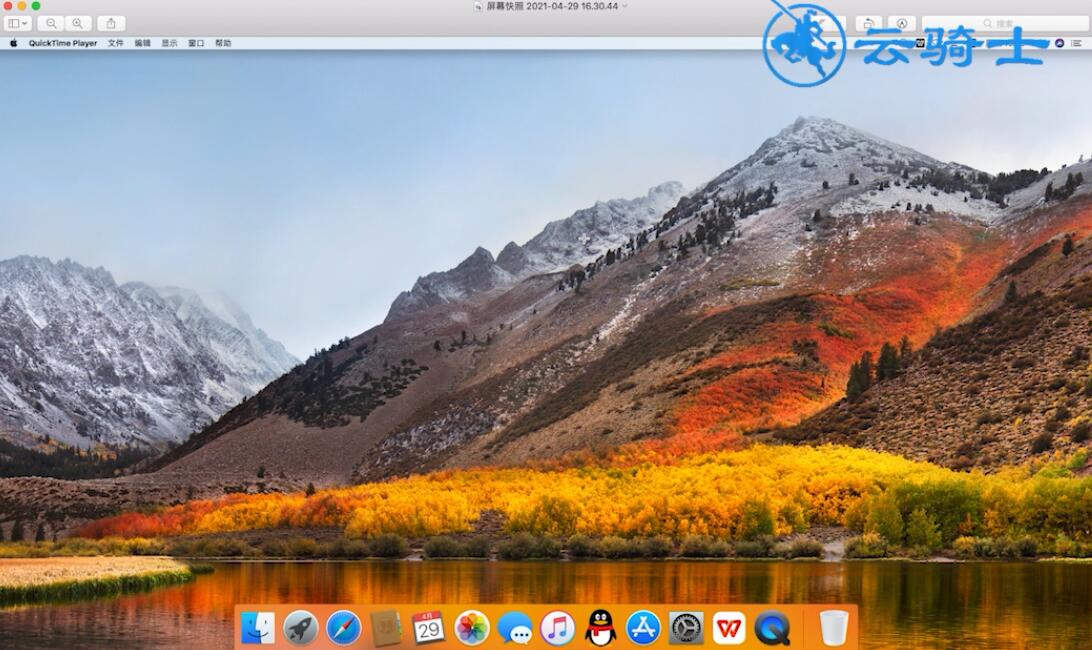
Task: Launch Launchpad rocket icon in Dock
Action: tap(301, 628)
